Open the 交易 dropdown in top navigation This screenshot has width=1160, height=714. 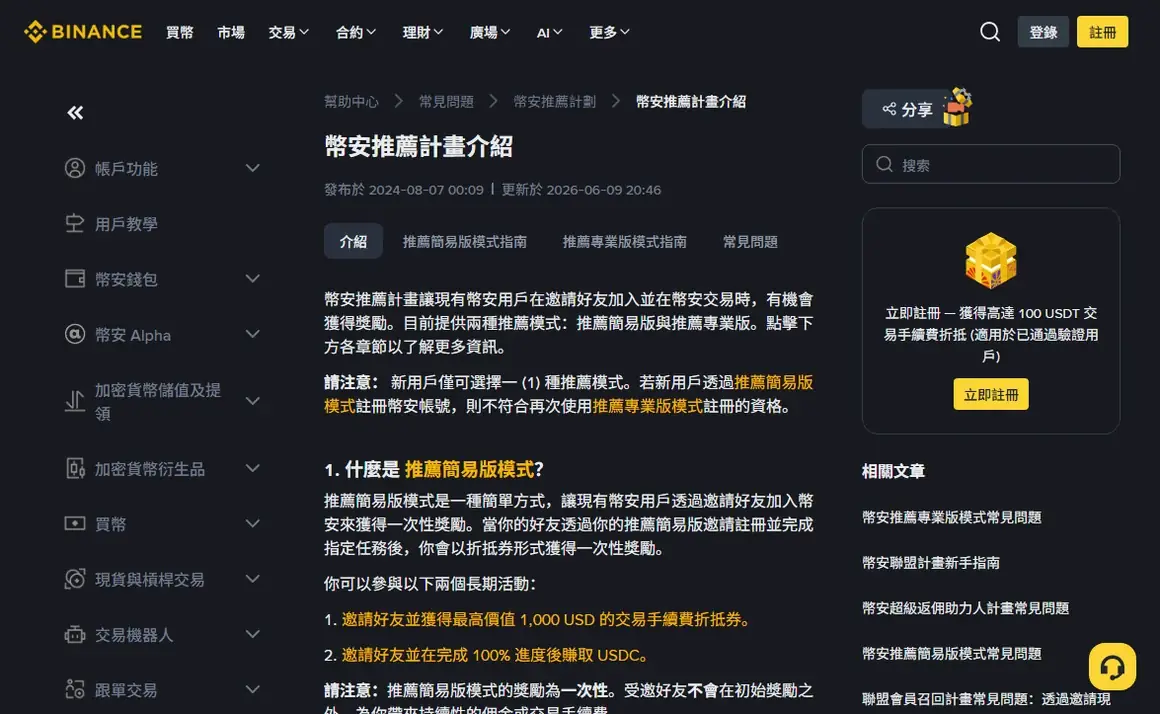[289, 33]
